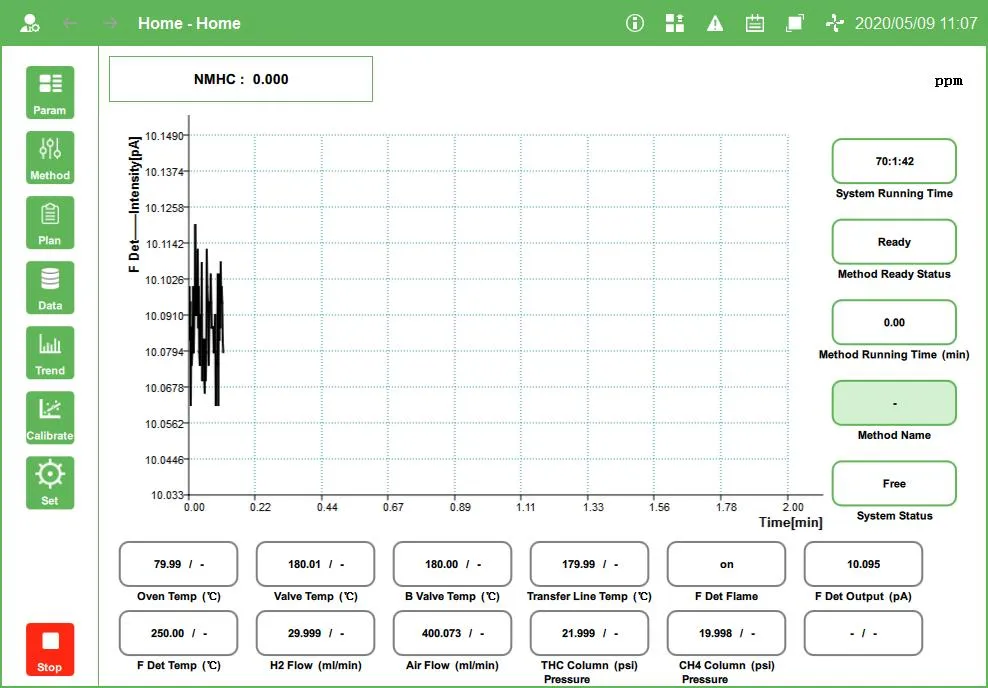Click the NMHC reading display
Screen dimensions: 988x688
click(x=240, y=79)
